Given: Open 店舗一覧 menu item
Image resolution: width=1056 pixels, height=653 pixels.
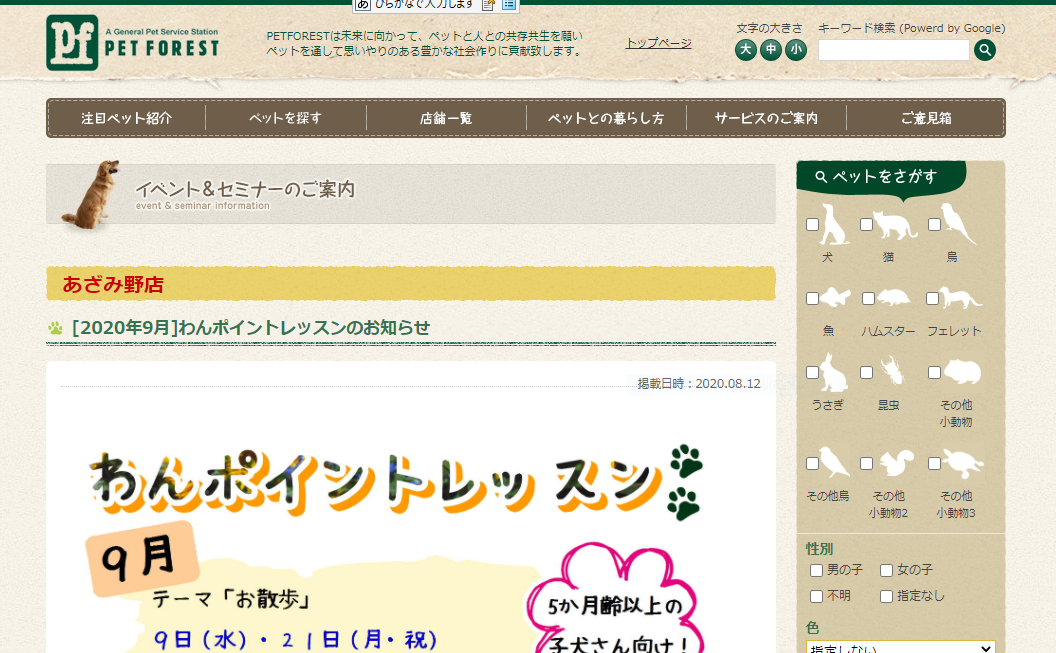Looking at the screenshot, I should pyautogui.click(x=446, y=118).
